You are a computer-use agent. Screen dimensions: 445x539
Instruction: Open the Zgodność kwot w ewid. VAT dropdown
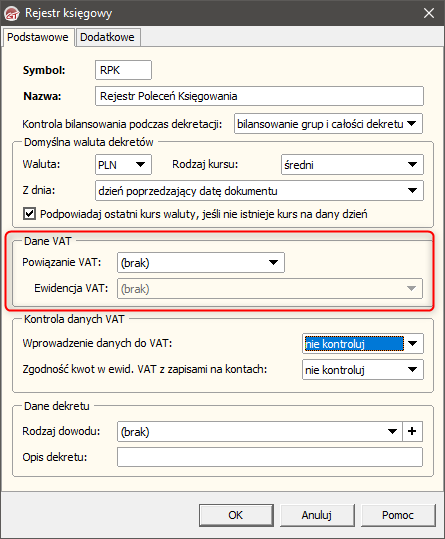(x=363, y=370)
